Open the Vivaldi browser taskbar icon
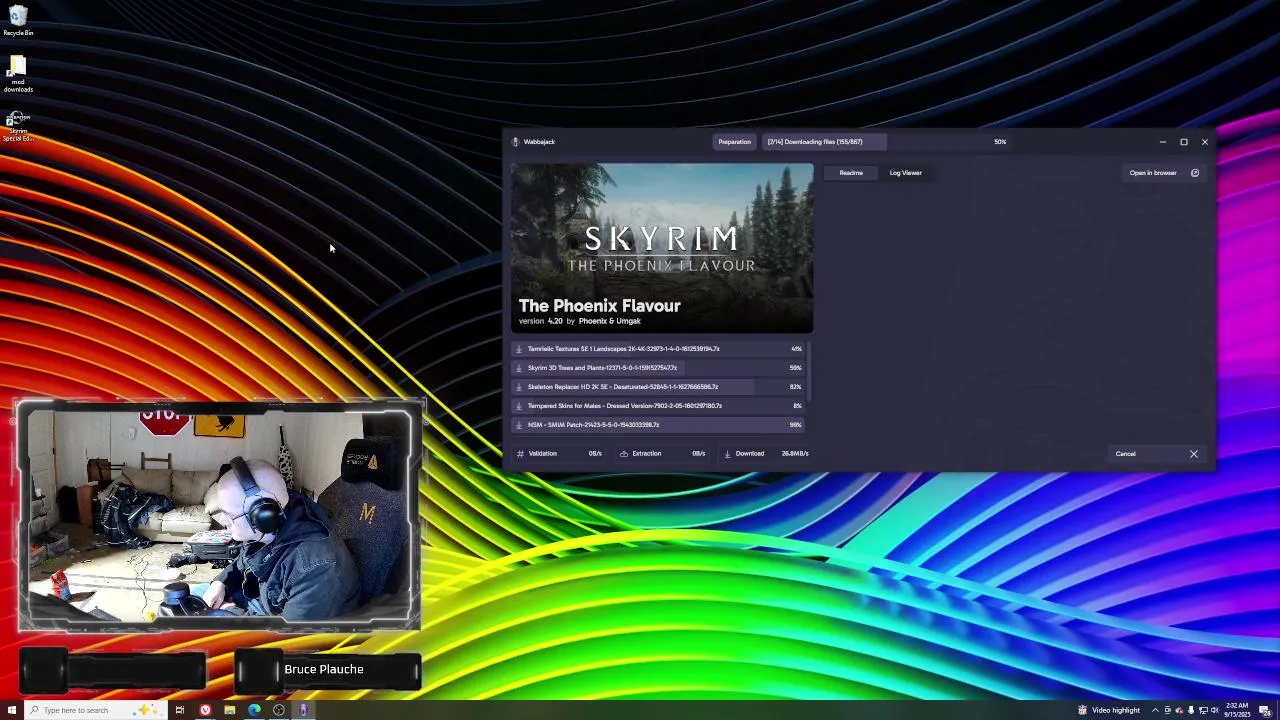Screen dimensions: 1280x720 pyautogui.click(x=205, y=710)
